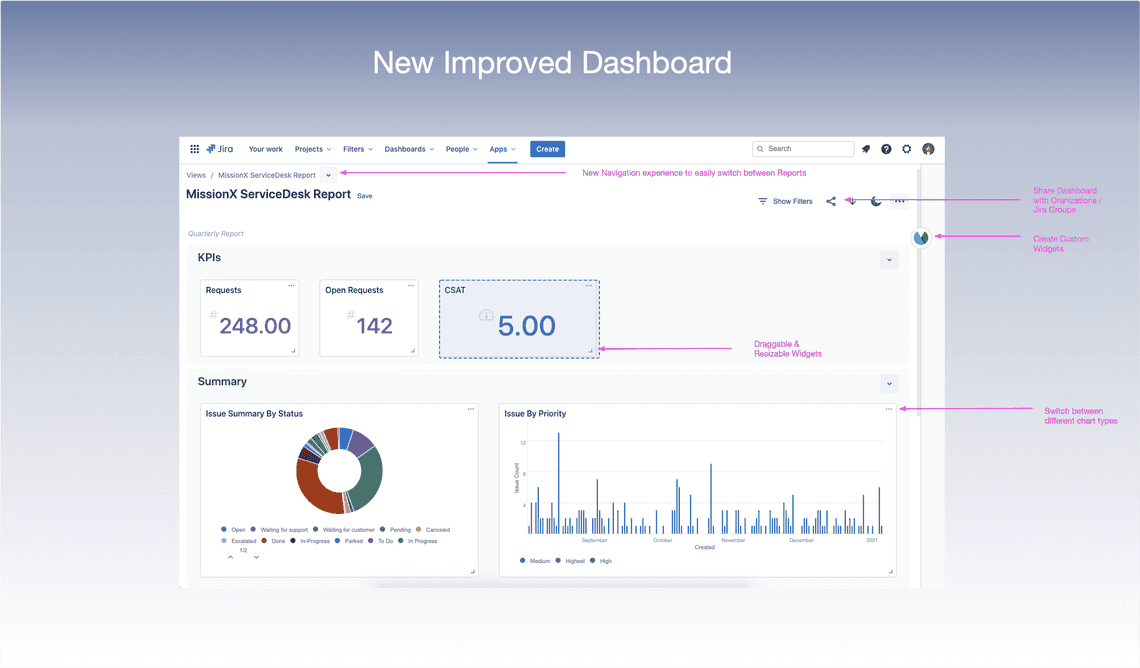Collapse the Summary section chevron
This screenshot has width=1140, height=668.
click(x=889, y=383)
